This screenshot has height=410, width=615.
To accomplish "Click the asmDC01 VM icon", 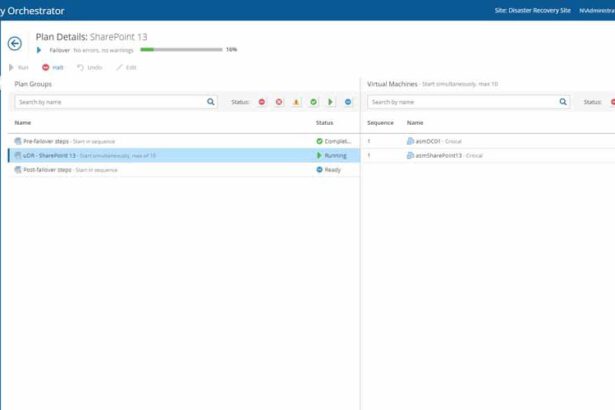I will (x=410, y=141).
